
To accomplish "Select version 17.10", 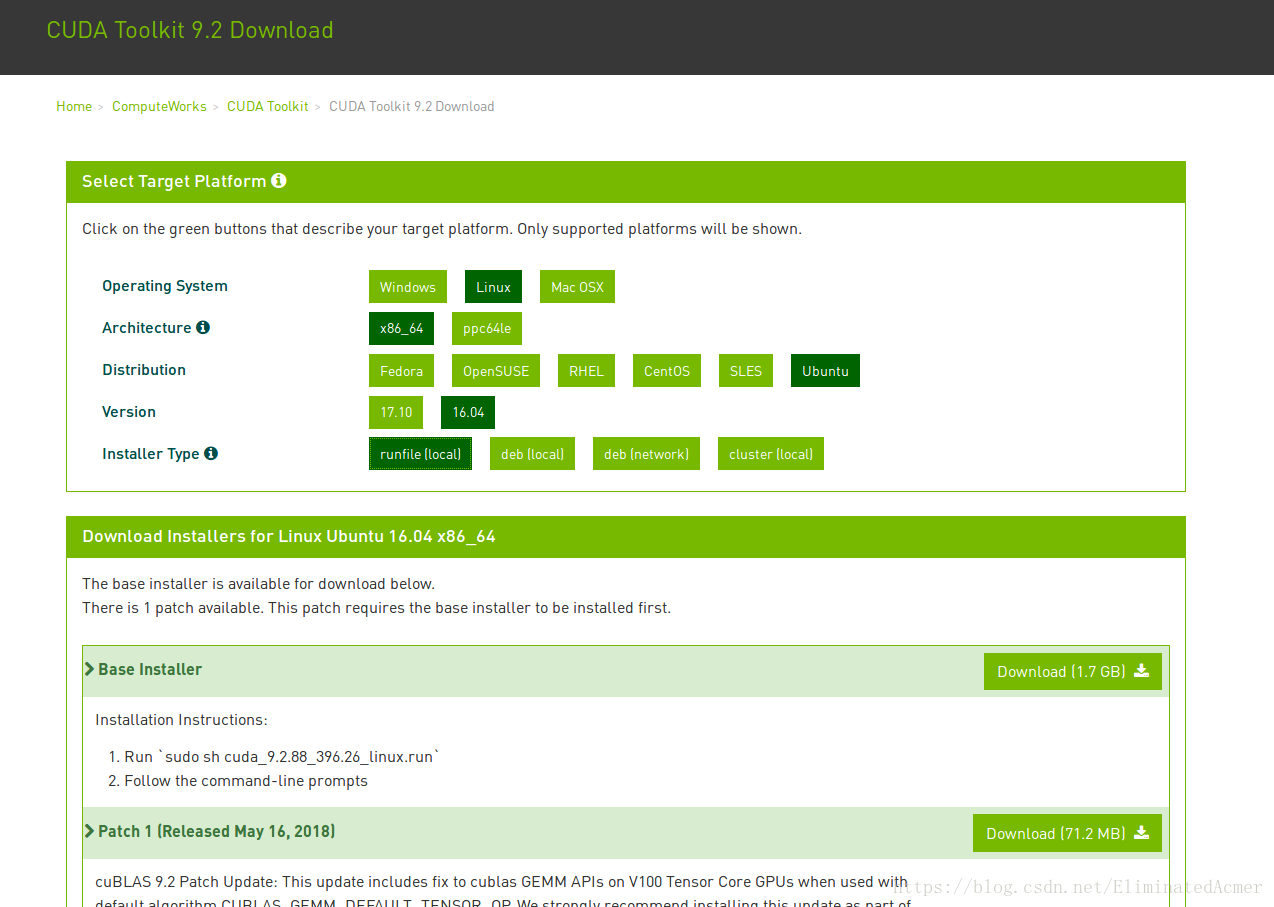I will pyautogui.click(x=396, y=412).
